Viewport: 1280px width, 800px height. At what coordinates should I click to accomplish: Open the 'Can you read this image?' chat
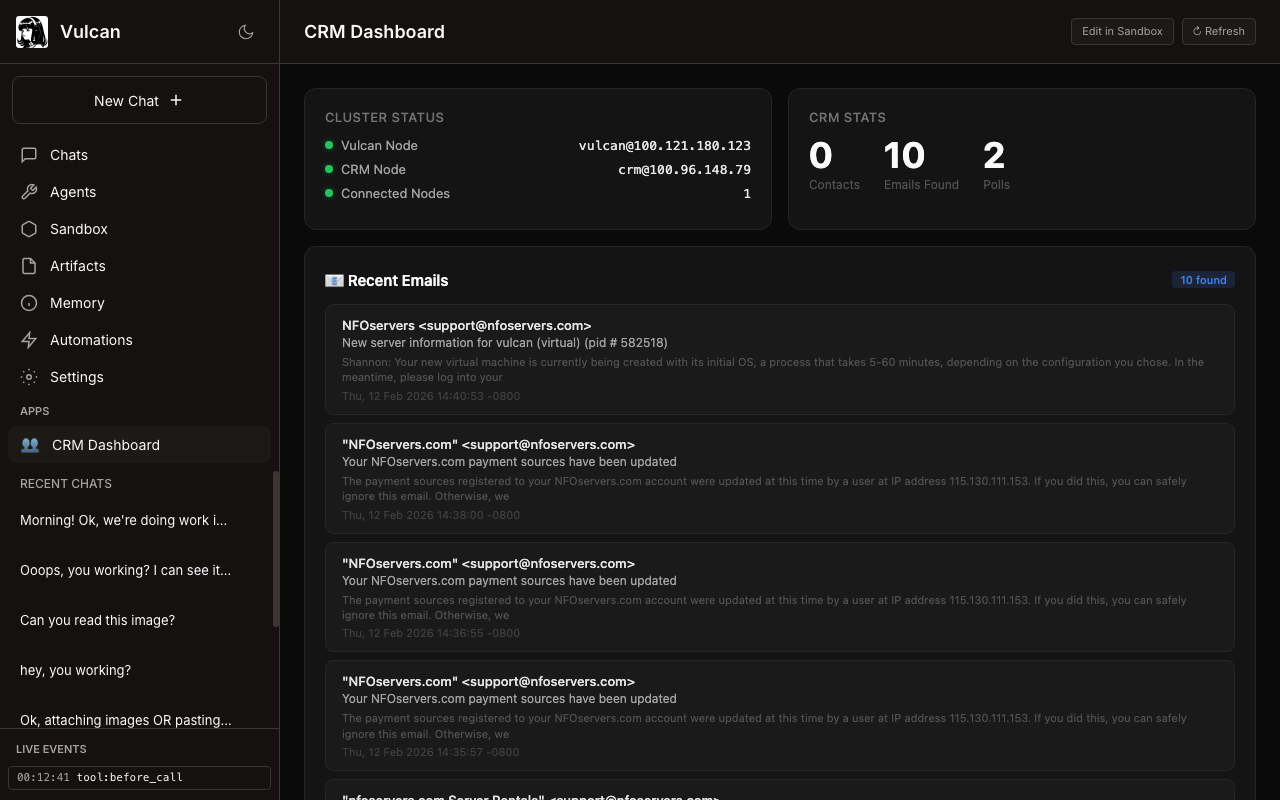tap(97, 620)
